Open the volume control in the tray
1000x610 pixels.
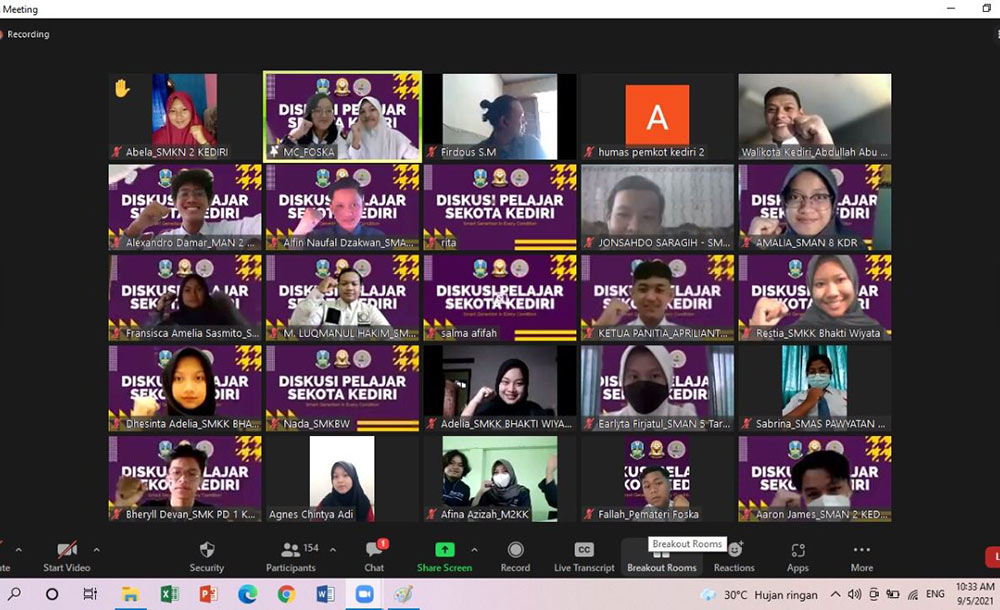coord(855,594)
